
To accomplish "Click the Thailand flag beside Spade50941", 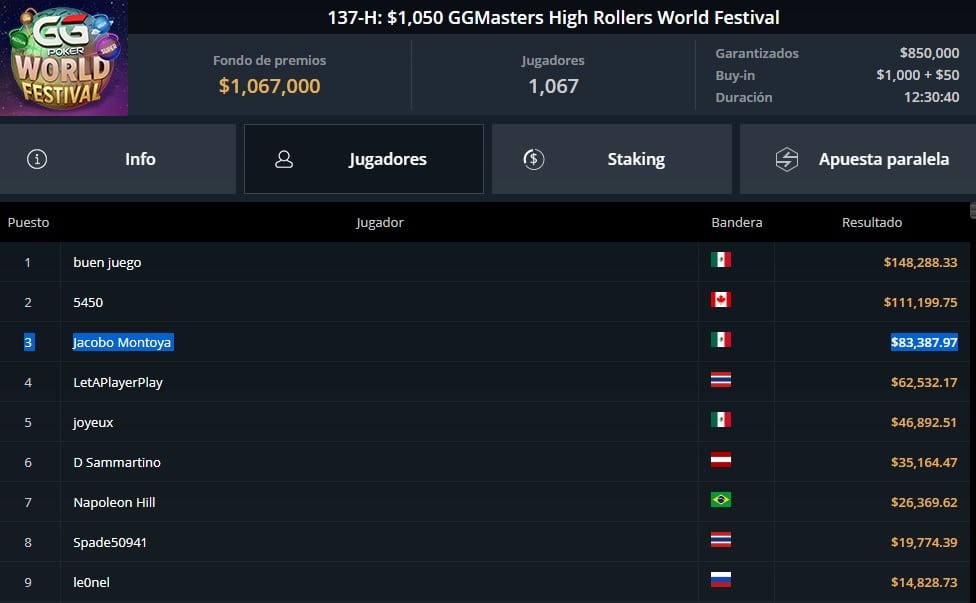I will tap(721, 540).
